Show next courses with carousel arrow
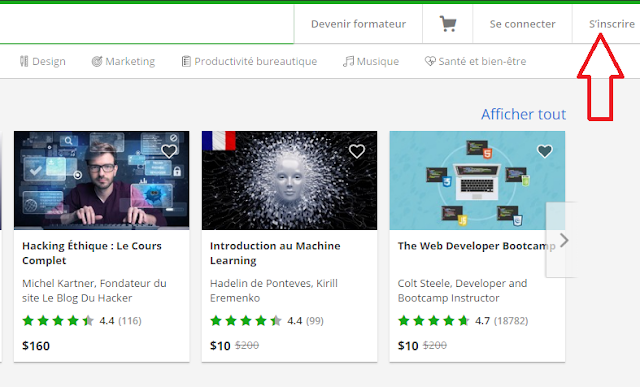The height and width of the screenshot is (387, 640). (564, 240)
